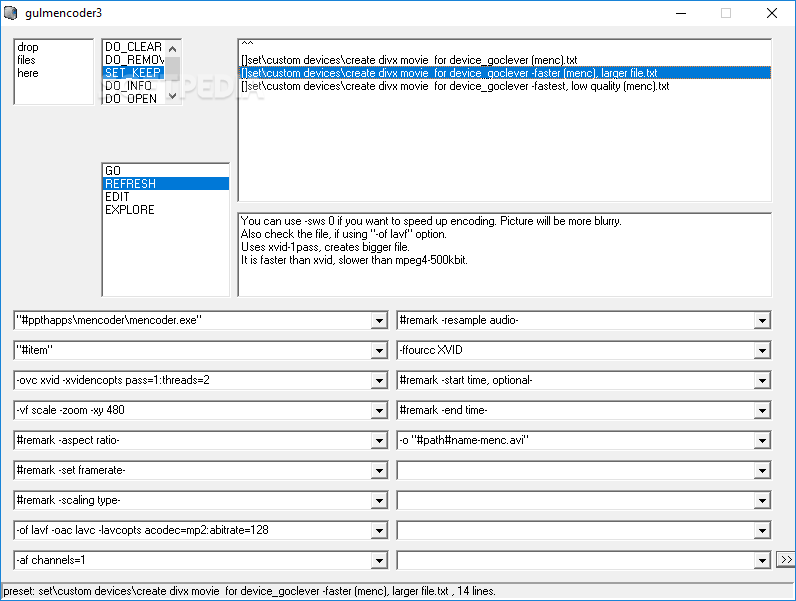This screenshot has width=796, height=601.
Task: Select DO_CLEAR in the action list
Action: pyautogui.click(x=134, y=47)
